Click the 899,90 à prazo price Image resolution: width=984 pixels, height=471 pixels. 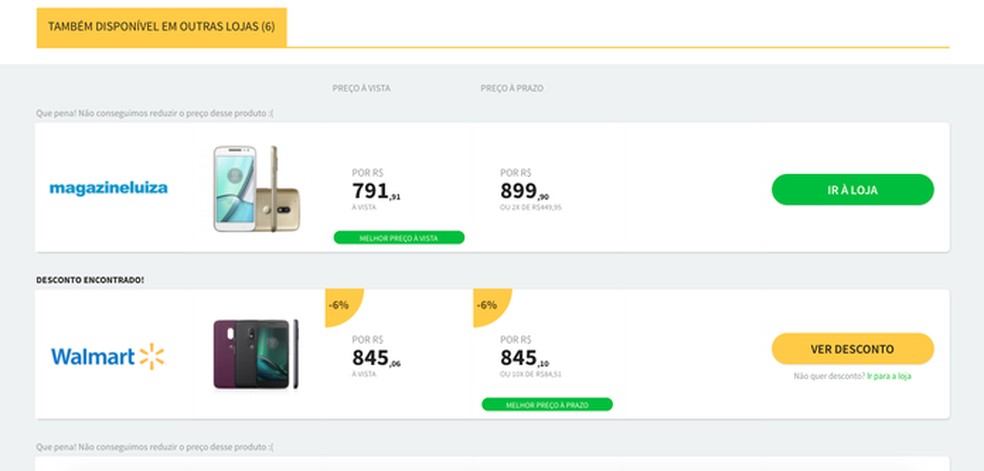(524, 191)
